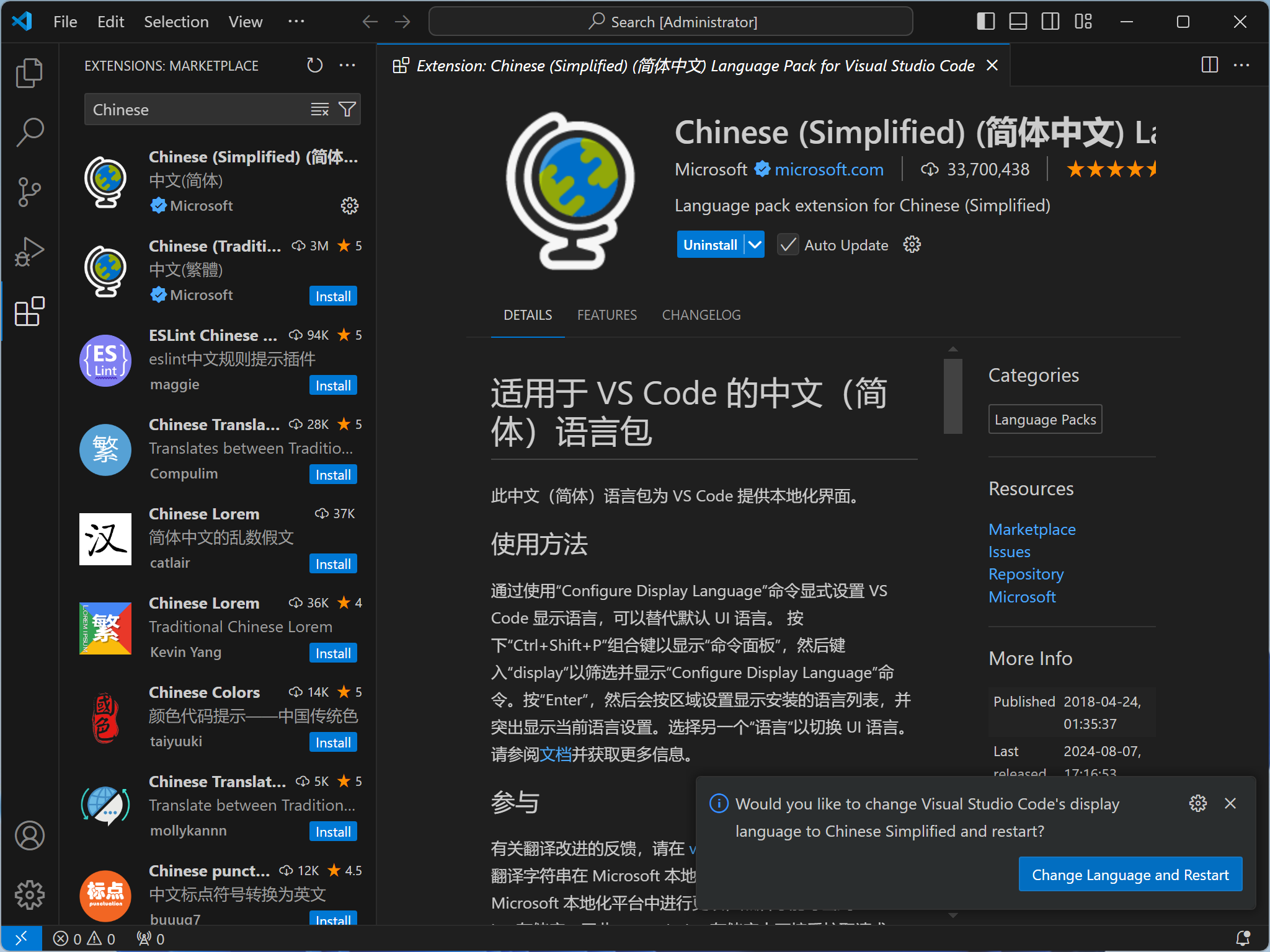Image resolution: width=1270 pixels, height=952 pixels.
Task: Install Chinese Translation by Compulim
Action: coord(333,475)
